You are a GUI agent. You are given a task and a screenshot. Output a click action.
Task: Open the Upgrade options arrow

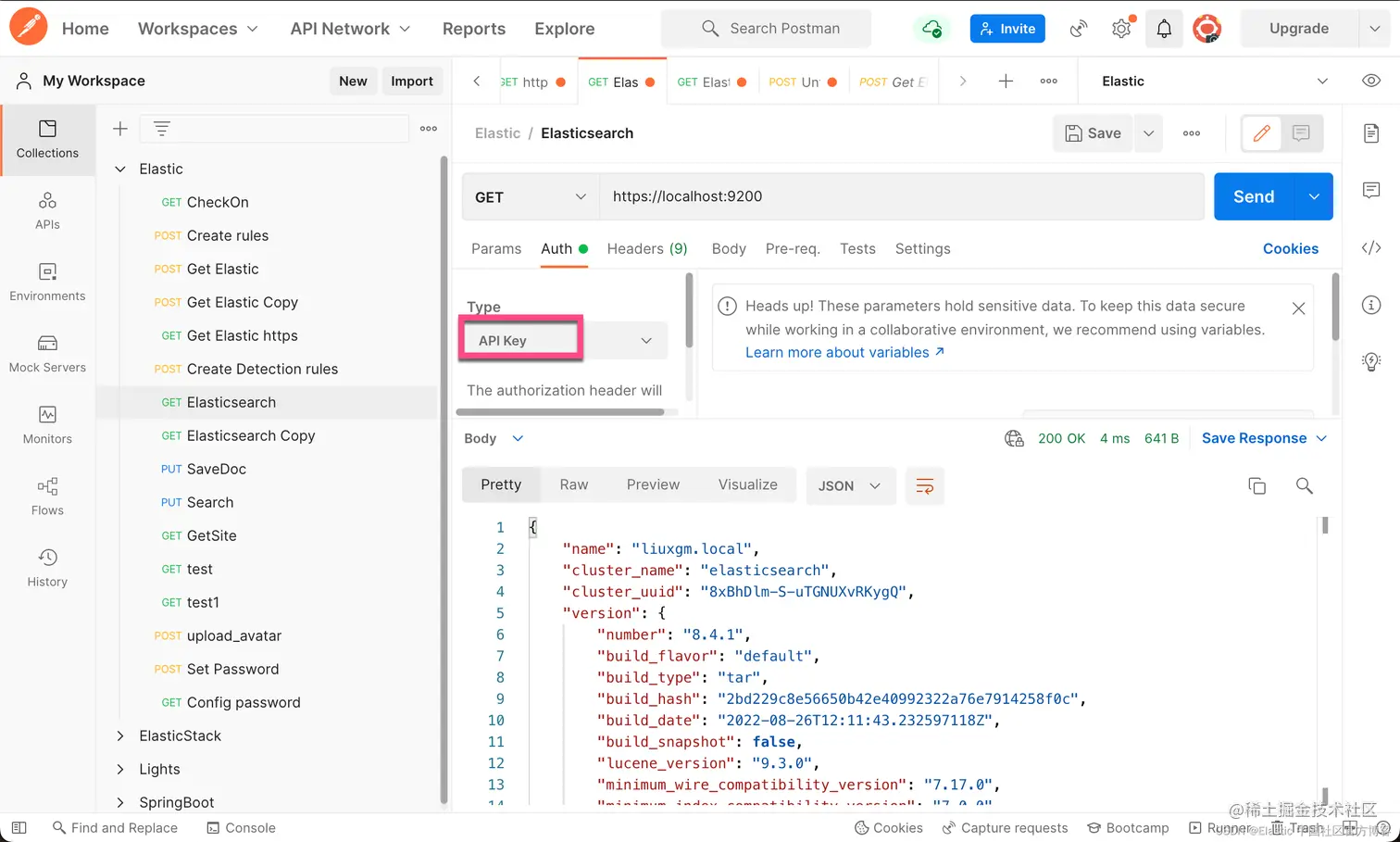[x=1374, y=29]
